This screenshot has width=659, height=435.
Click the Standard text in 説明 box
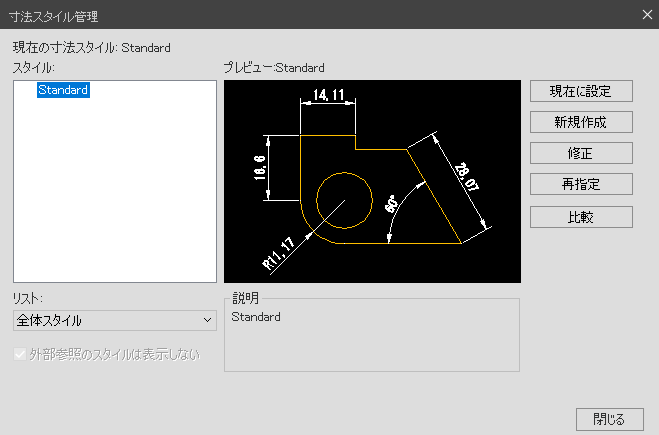(x=256, y=317)
